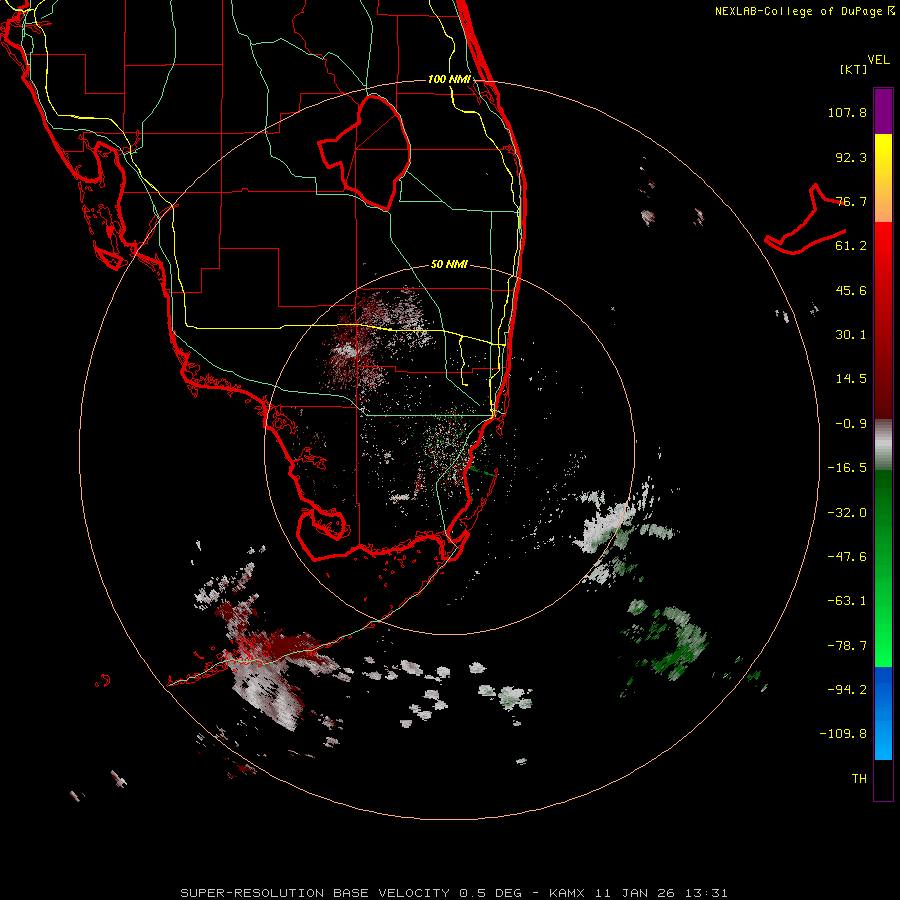Select the 107.8 legend value

click(847, 112)
